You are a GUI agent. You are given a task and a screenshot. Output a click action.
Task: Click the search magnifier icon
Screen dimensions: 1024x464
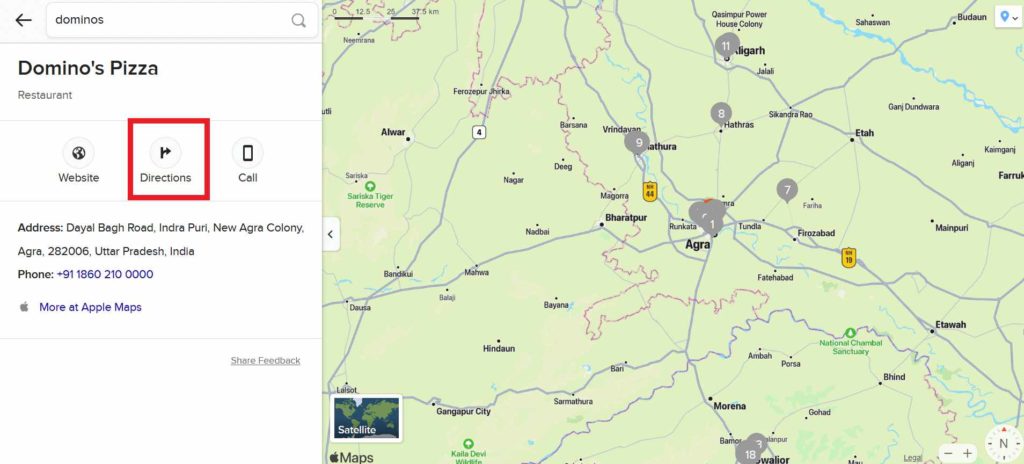point(298,20)
